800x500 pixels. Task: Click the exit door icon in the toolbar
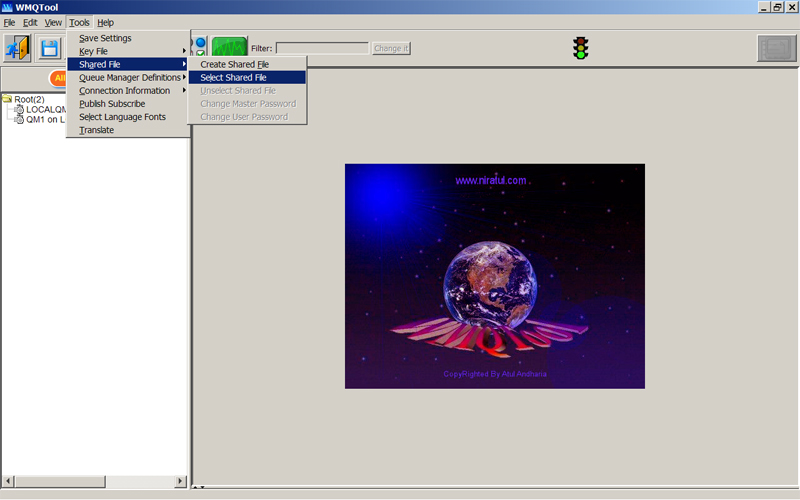point(18,48)
